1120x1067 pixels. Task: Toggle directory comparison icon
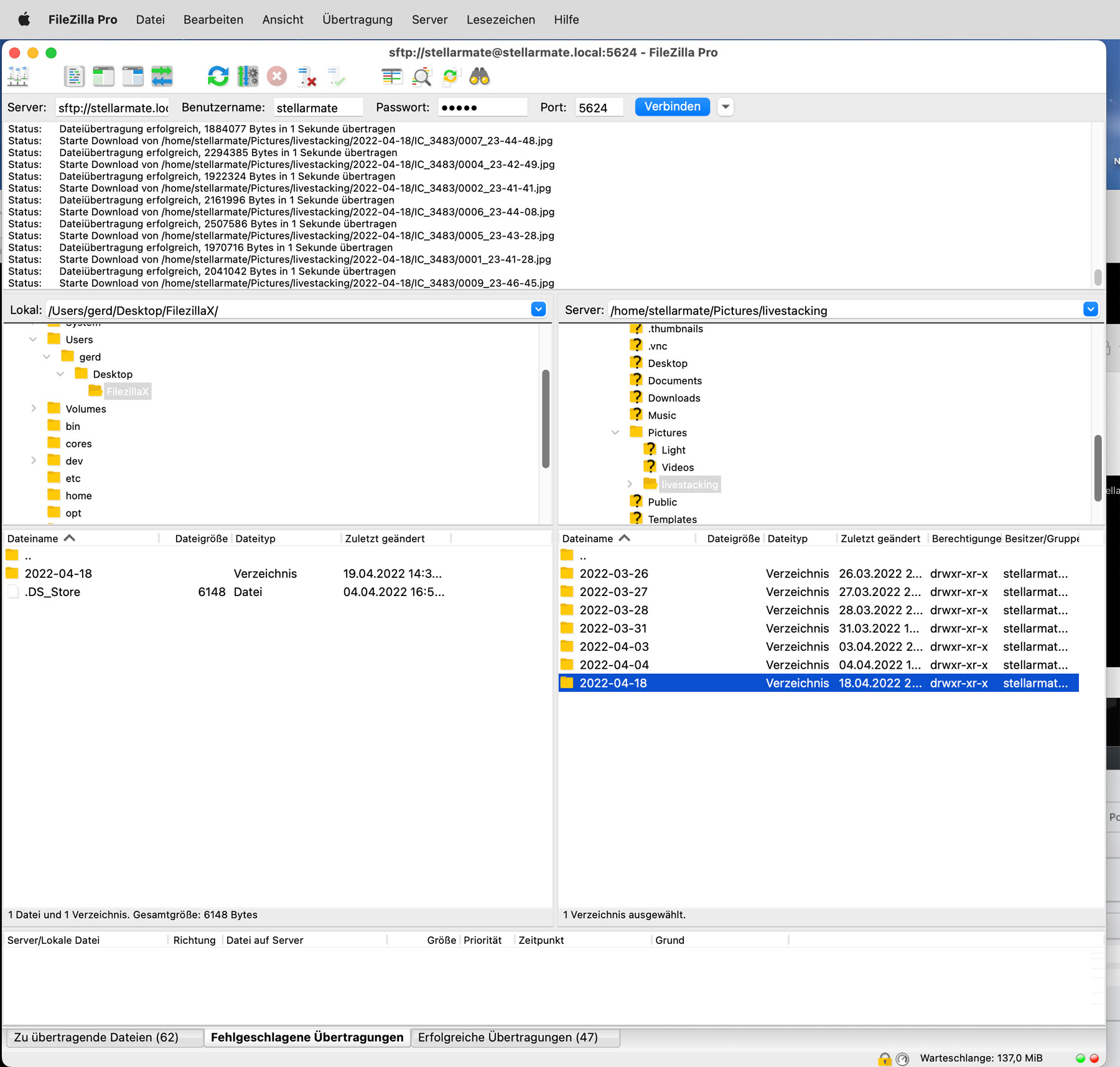(421, 77)
